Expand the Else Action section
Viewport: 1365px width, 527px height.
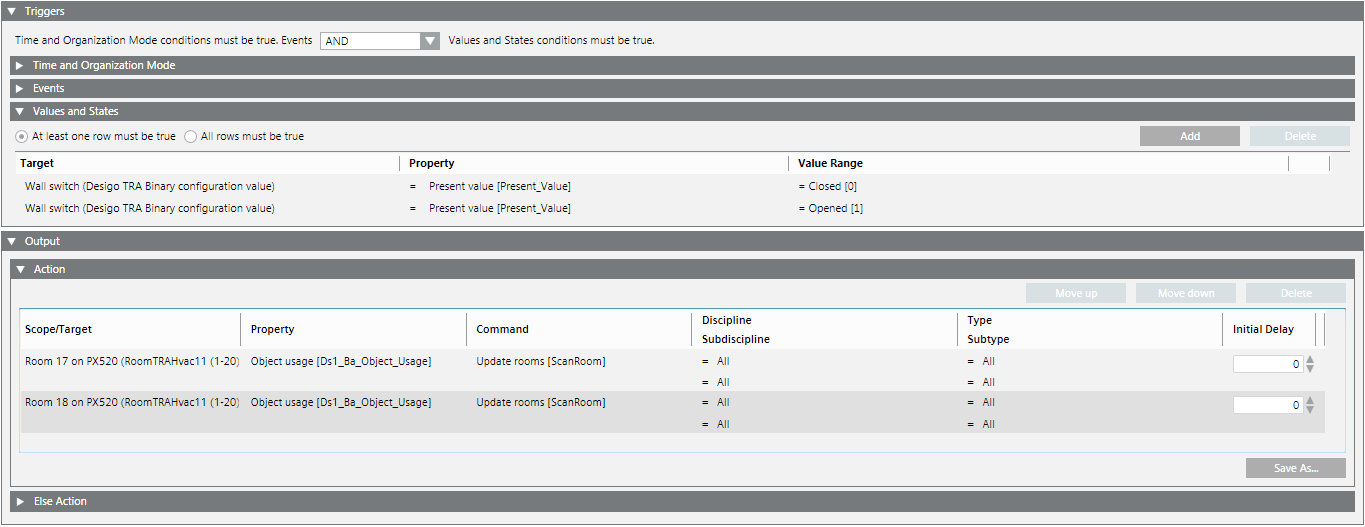pyautogui.click(x=19, y=501)
